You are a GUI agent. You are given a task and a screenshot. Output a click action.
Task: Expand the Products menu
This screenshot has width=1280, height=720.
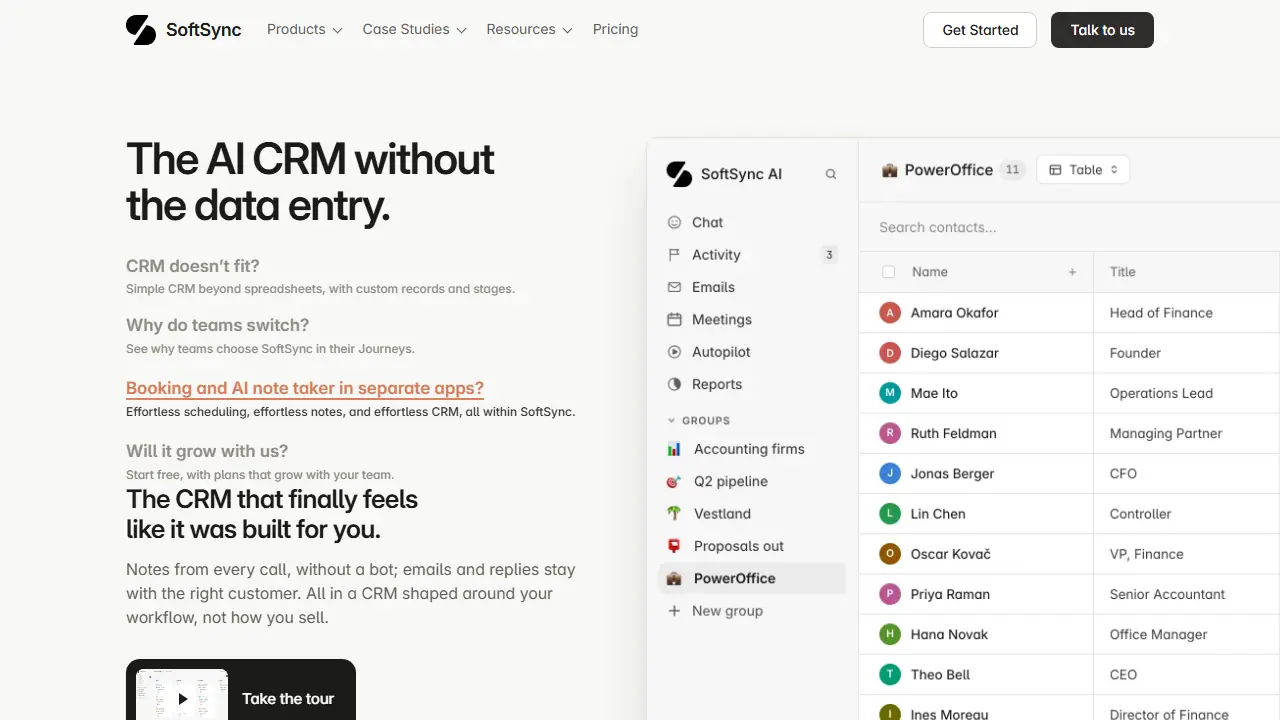coord(305,30)
